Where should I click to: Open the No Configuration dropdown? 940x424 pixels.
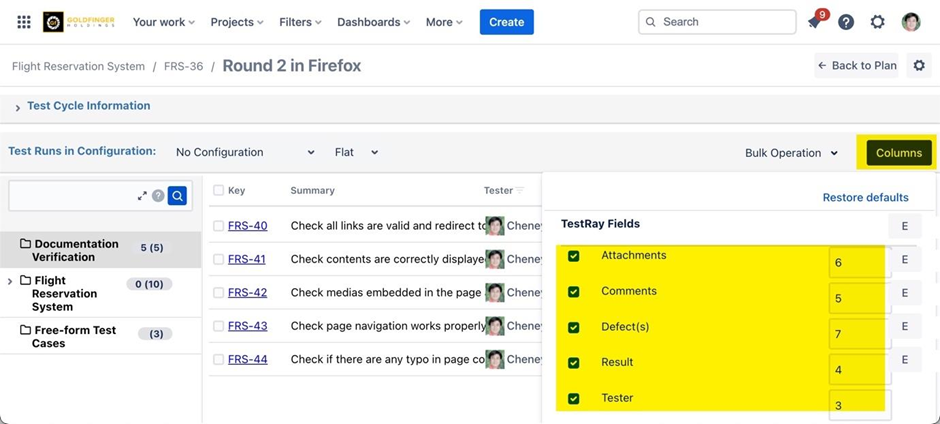[x=245, y=153]
